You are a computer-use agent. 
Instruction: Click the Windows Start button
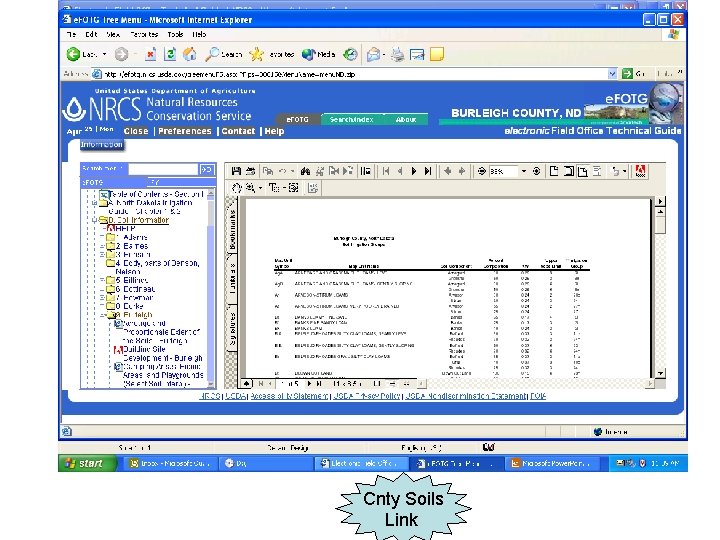[x=86, y=463]
